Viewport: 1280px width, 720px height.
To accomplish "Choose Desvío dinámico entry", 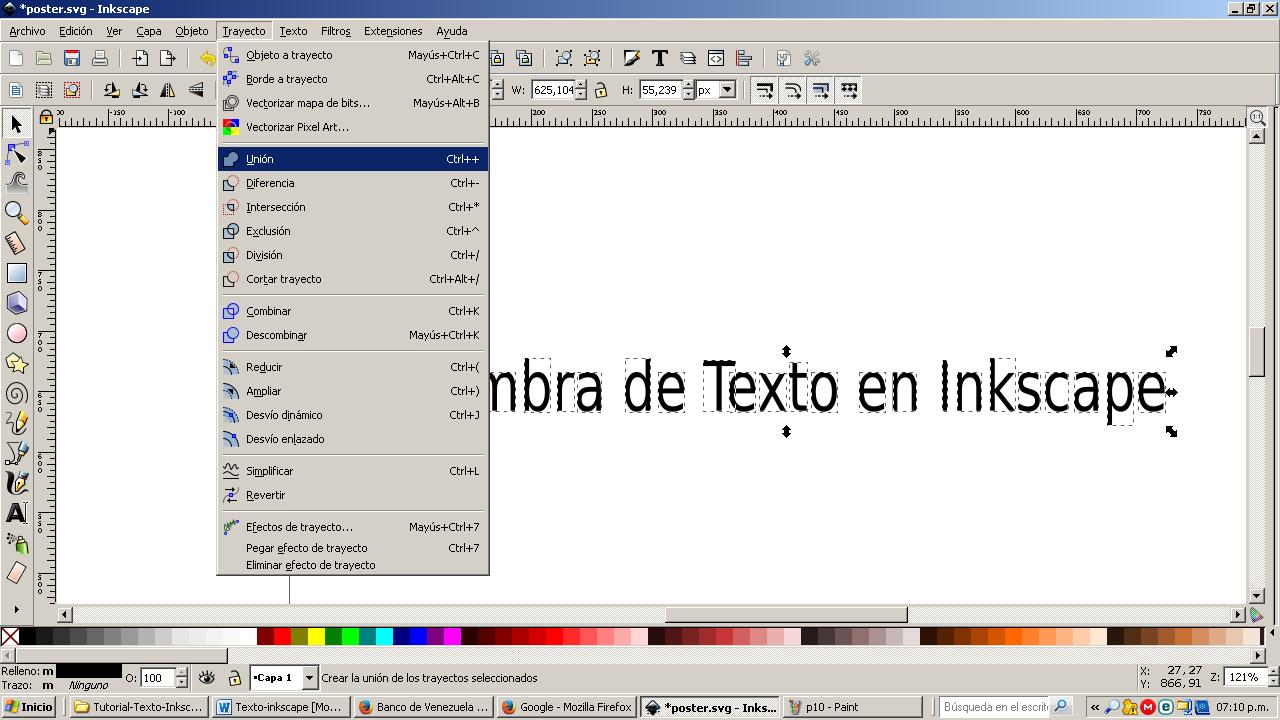I will coord(353,415).
